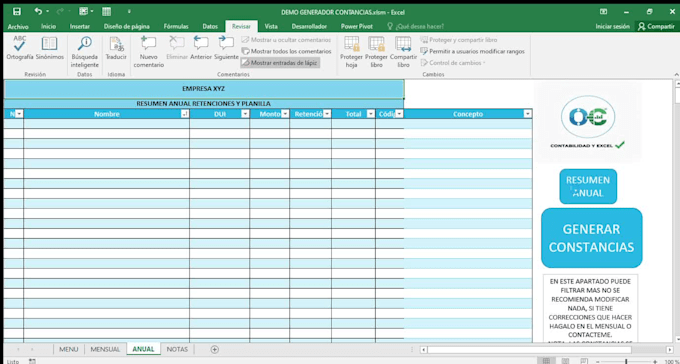Image resolution: width=680 pixels, height=364 pixels.
Task: Click Proteger hoja icon
Action: coord(351,52)
